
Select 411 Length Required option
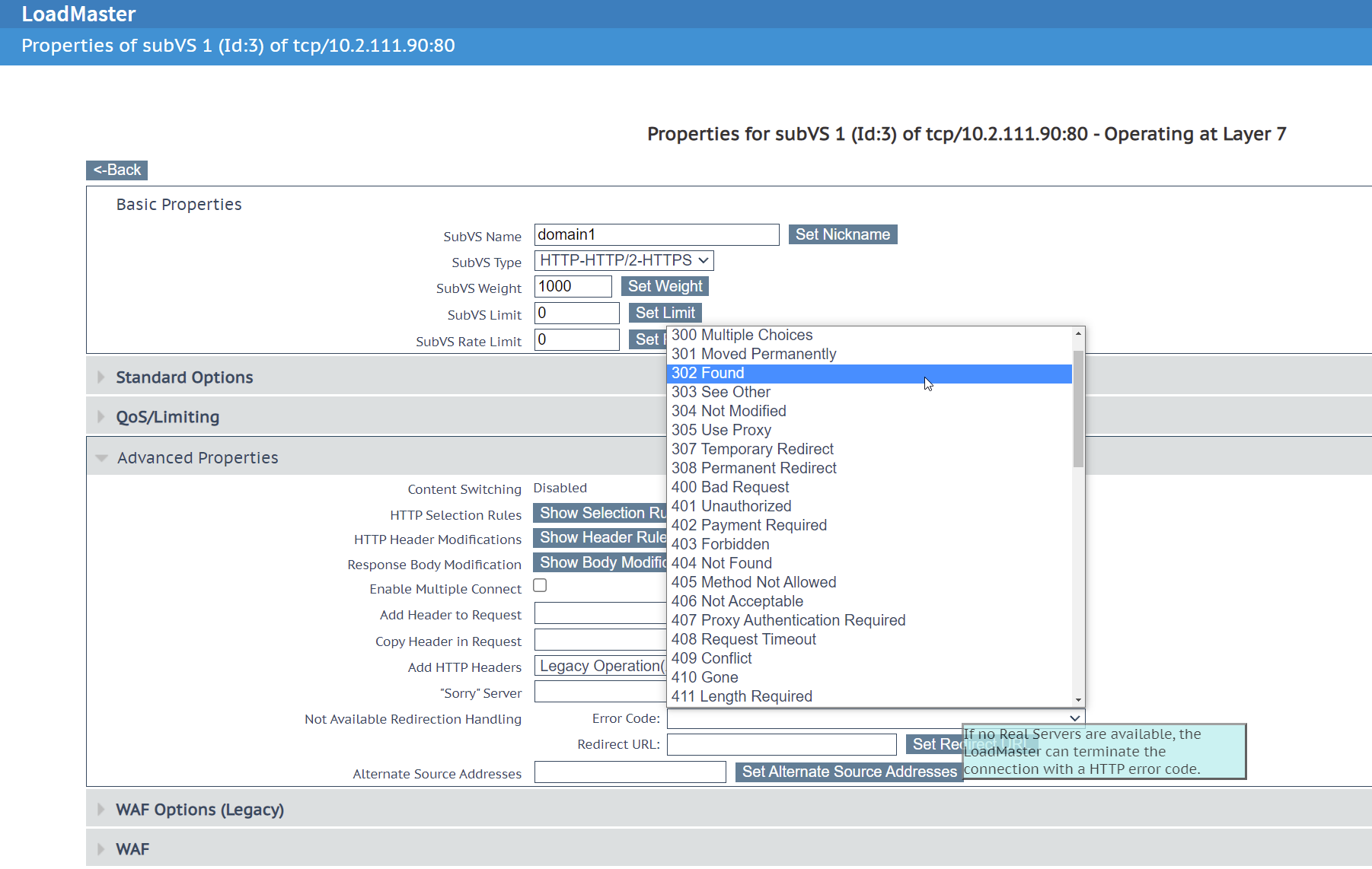click(869, 696)
